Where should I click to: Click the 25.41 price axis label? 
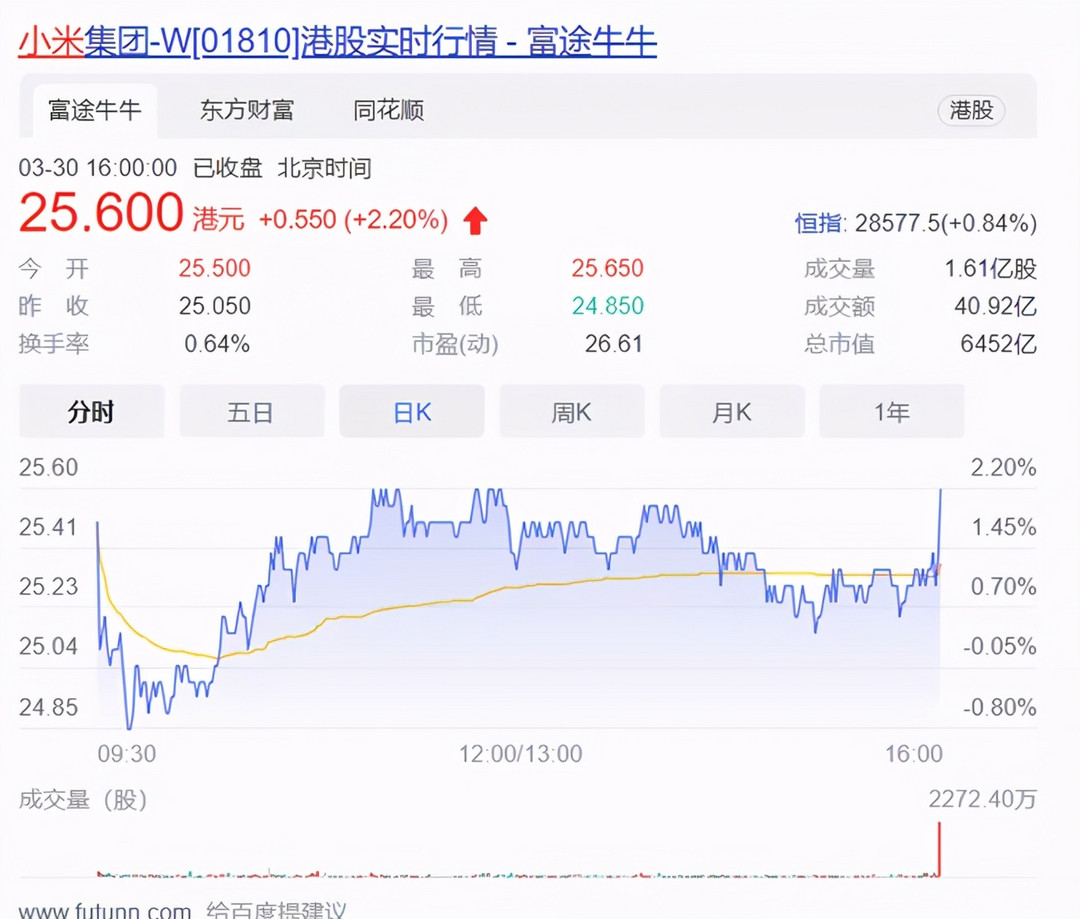click(48, 528)
